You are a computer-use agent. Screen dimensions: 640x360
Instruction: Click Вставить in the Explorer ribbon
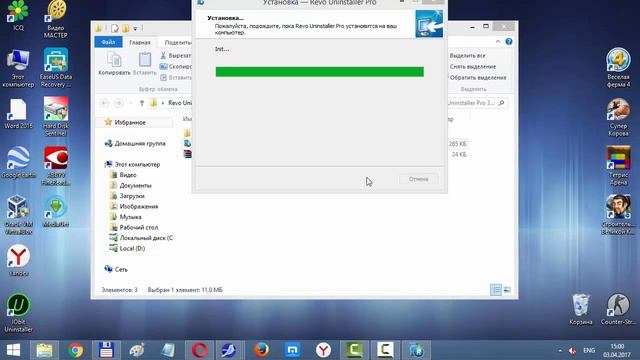click(x=144, y=64)
